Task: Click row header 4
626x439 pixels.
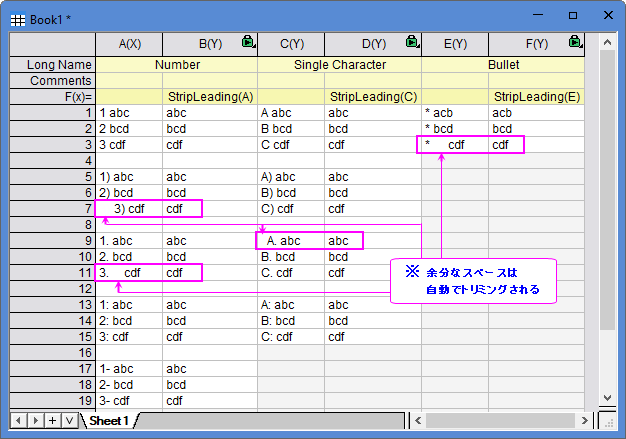Action: [53, 161]
